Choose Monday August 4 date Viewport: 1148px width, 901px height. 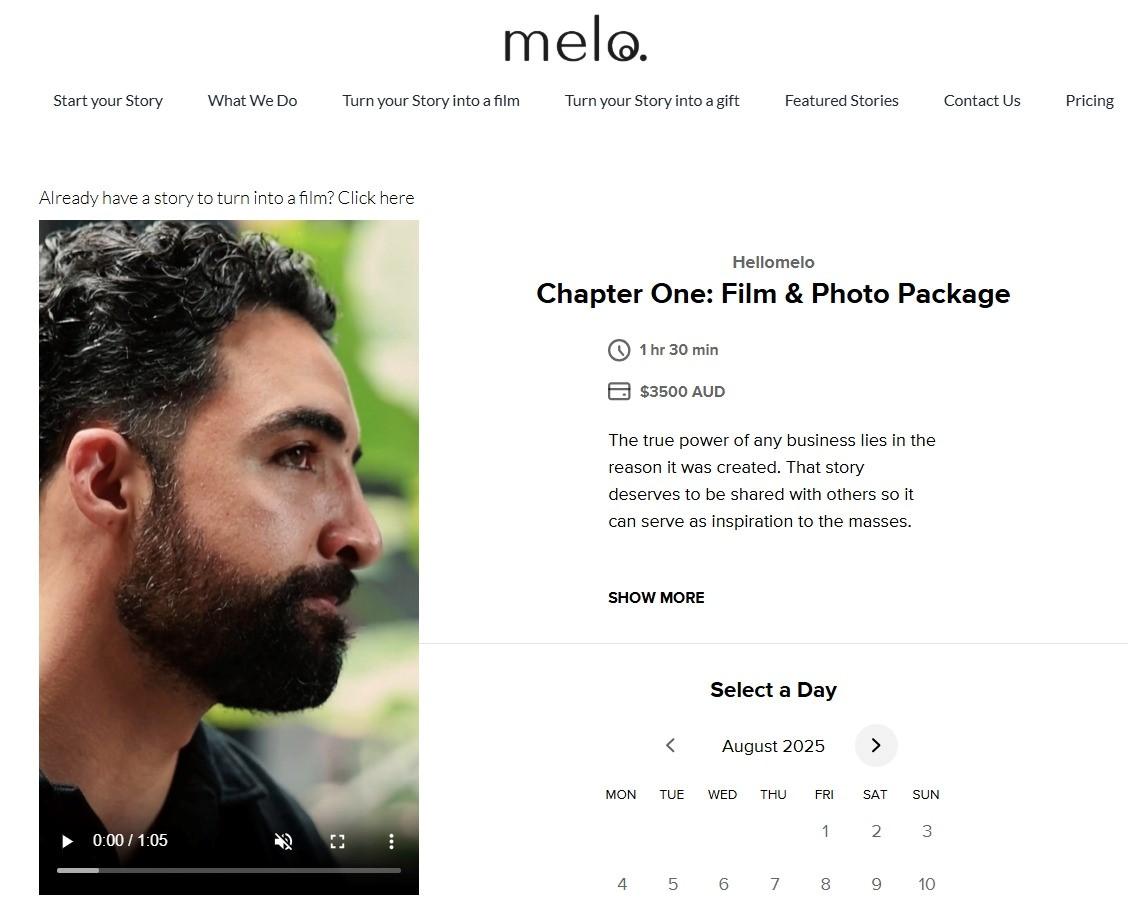click(622, 884)
